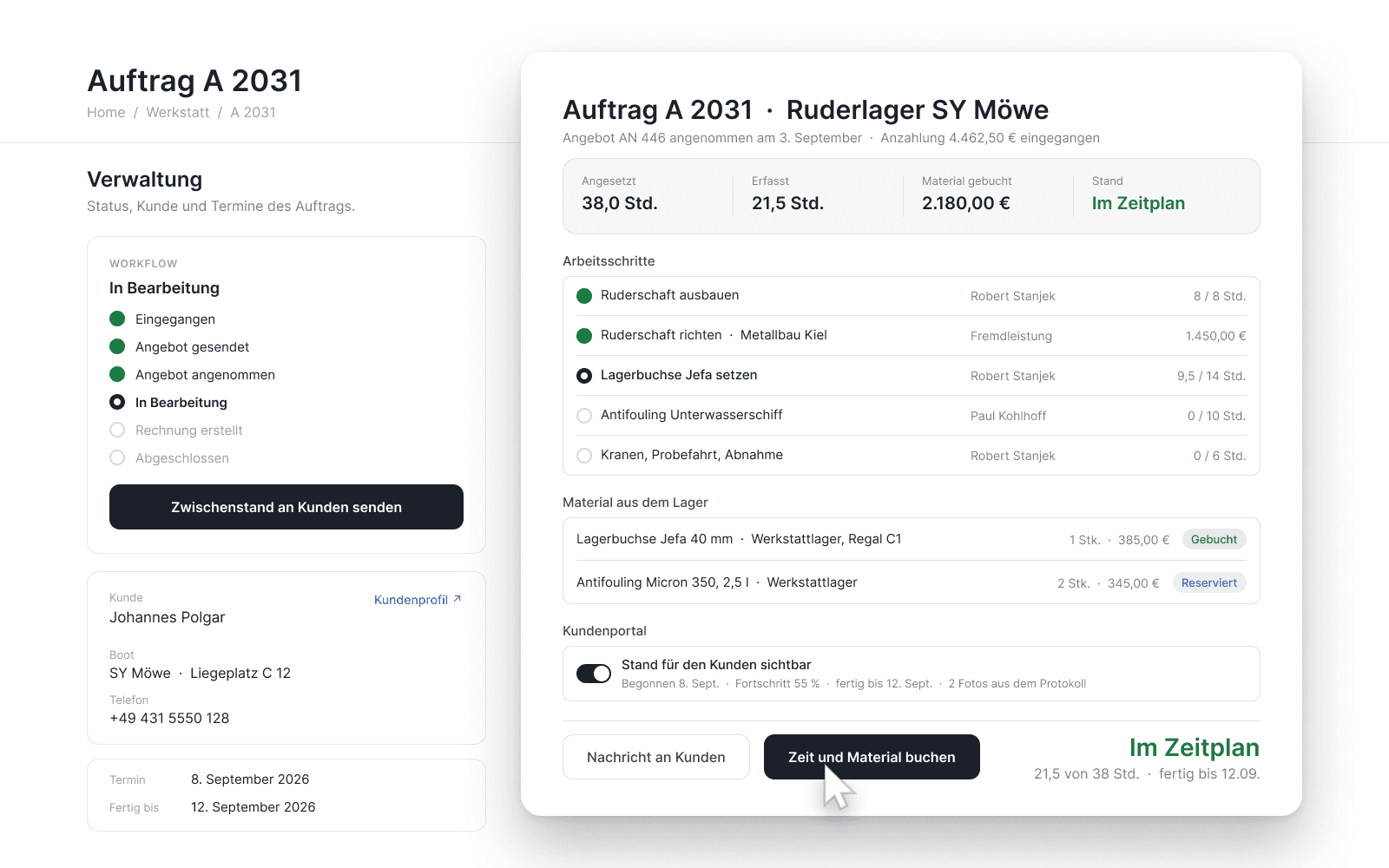Click the 8 / 8 Std. value

1220,296
